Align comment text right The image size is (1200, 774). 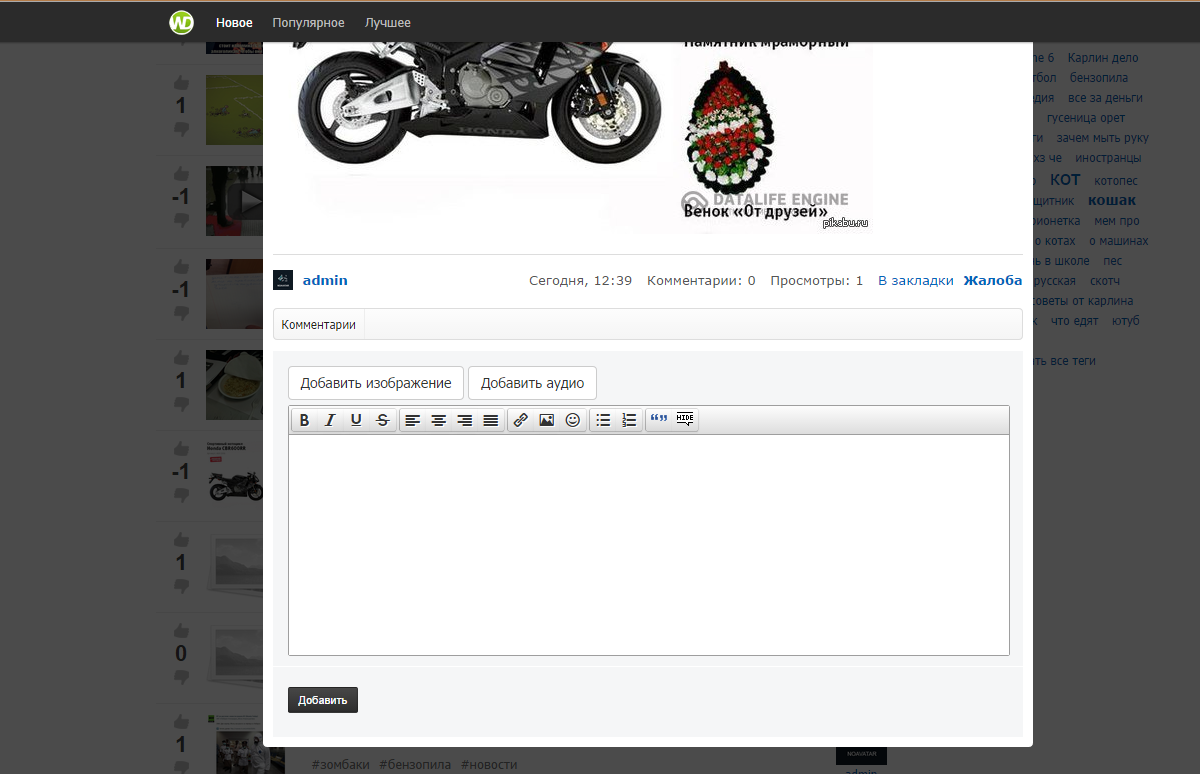pos(464,421)
